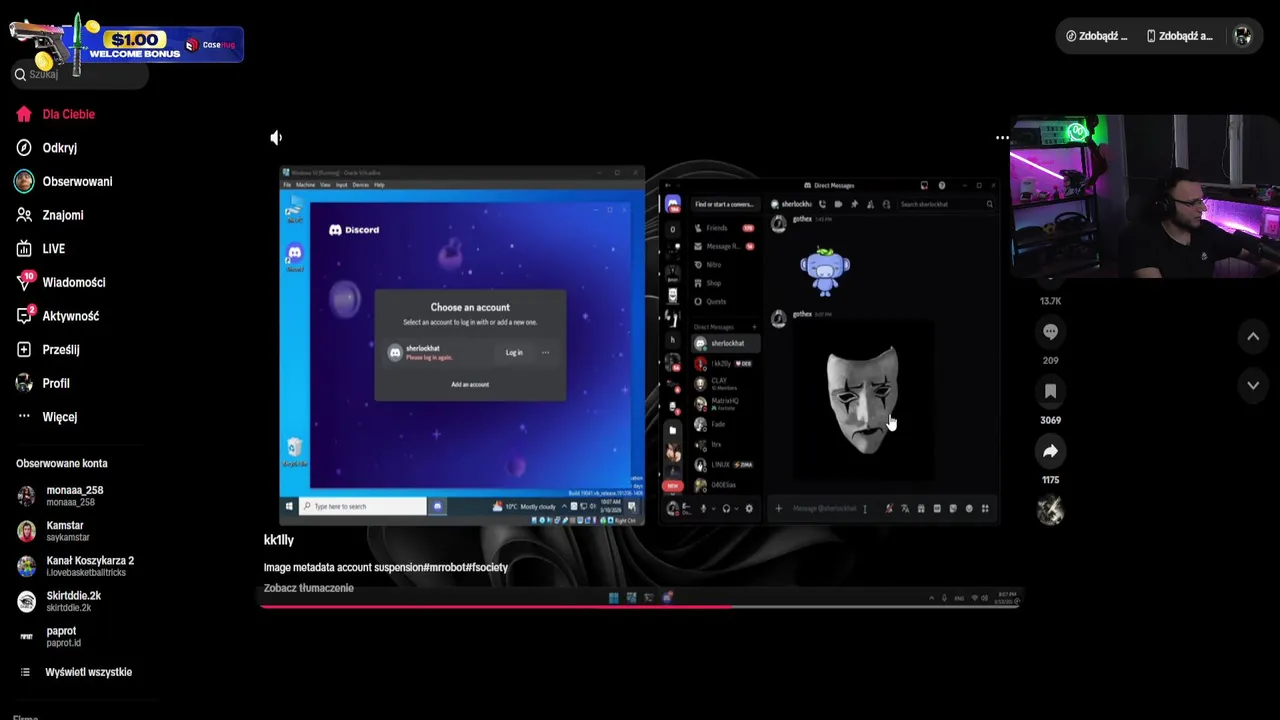Open the Profil page
This screenshot has height=720, width=1280.
click(43, 383)
